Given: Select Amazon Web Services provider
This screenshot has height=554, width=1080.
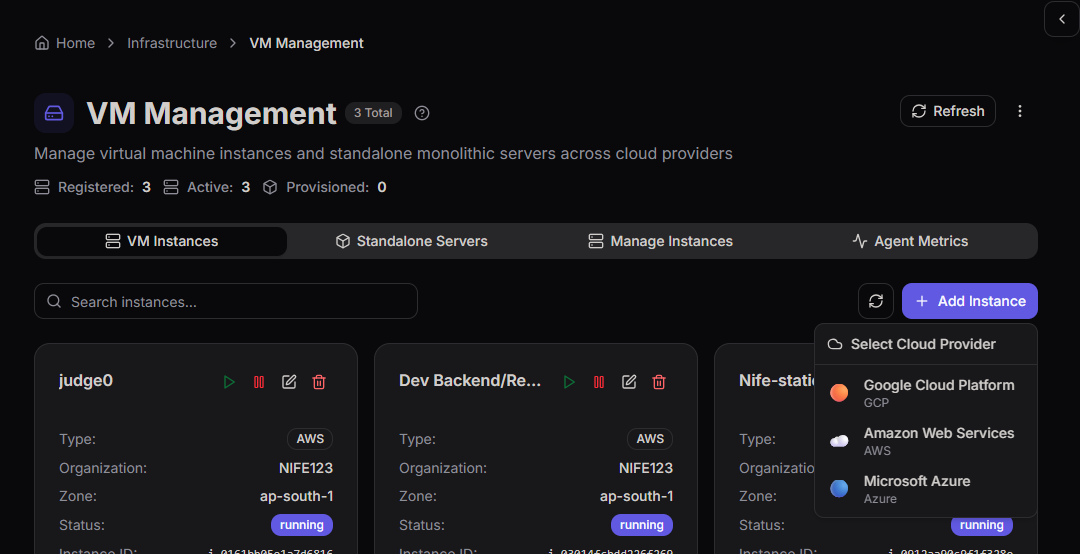Looking at the screenshot, I should coord(926,441).
